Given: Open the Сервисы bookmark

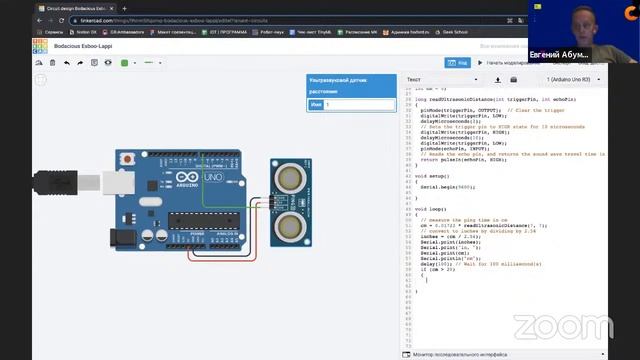Looking at the screenshot, I should 50,32.
